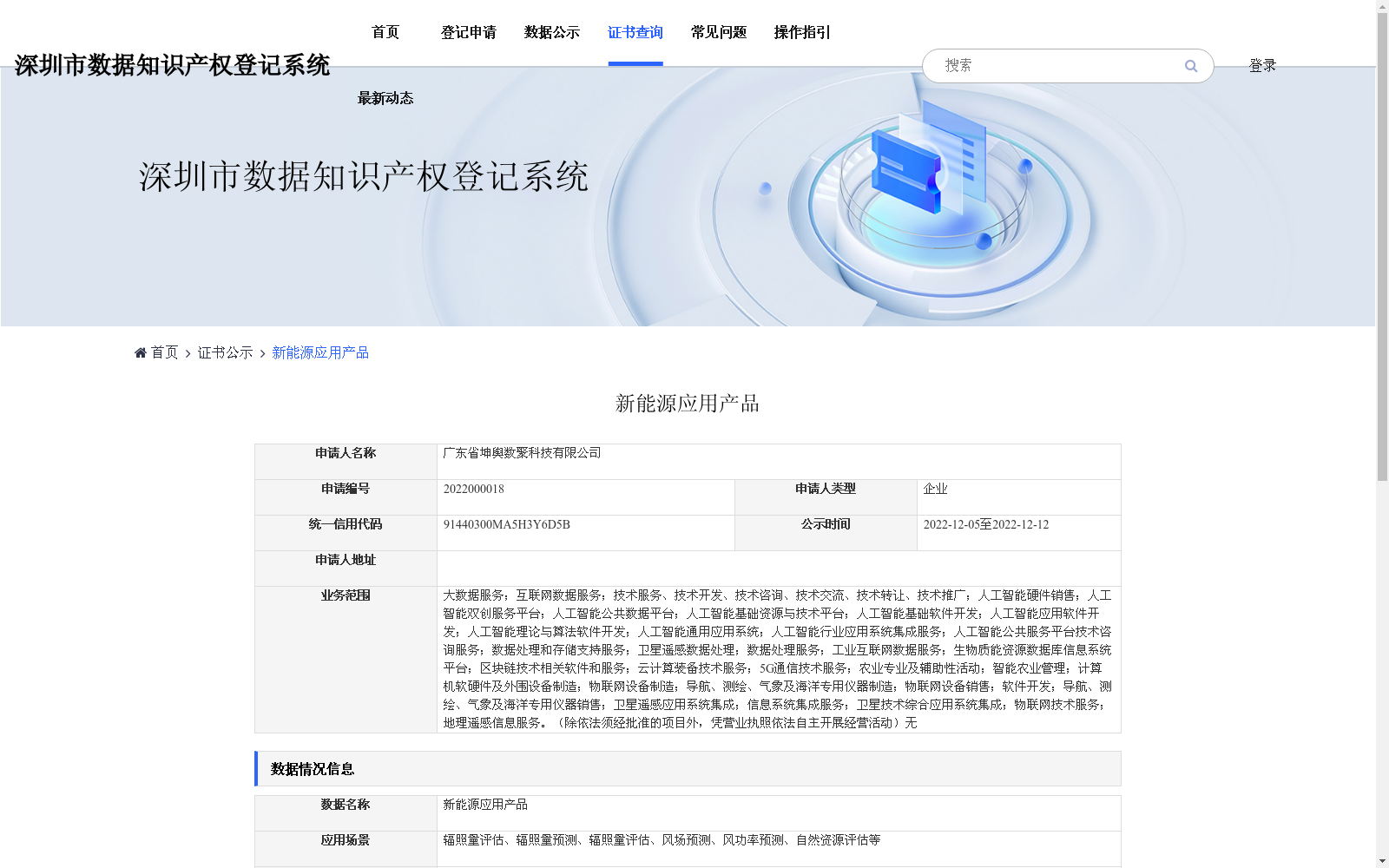Click the business scope text starting 大数据服务
Image resolution: width=1389 pixels, height=868 pixels.
point(778,659)
